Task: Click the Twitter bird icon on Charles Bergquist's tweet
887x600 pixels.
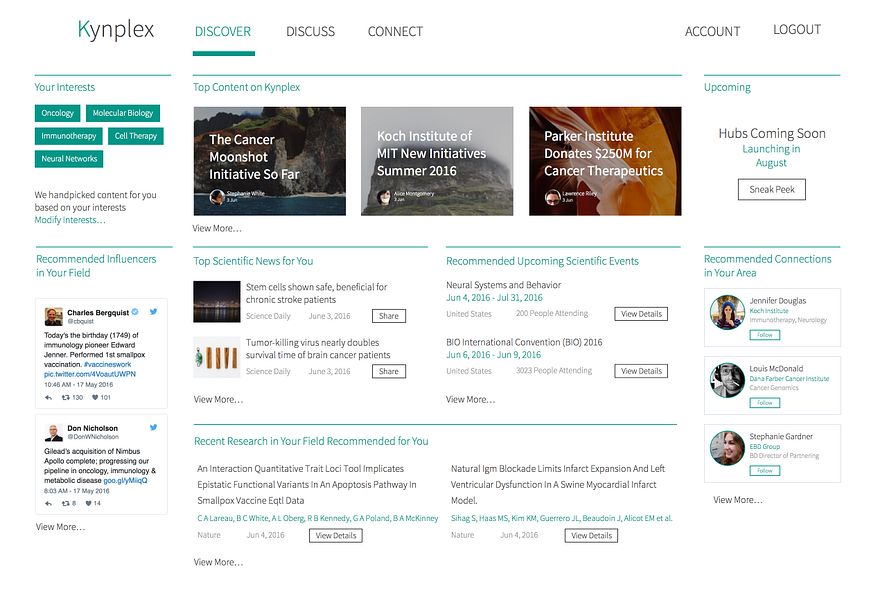Action: click(x=153, y=312)
